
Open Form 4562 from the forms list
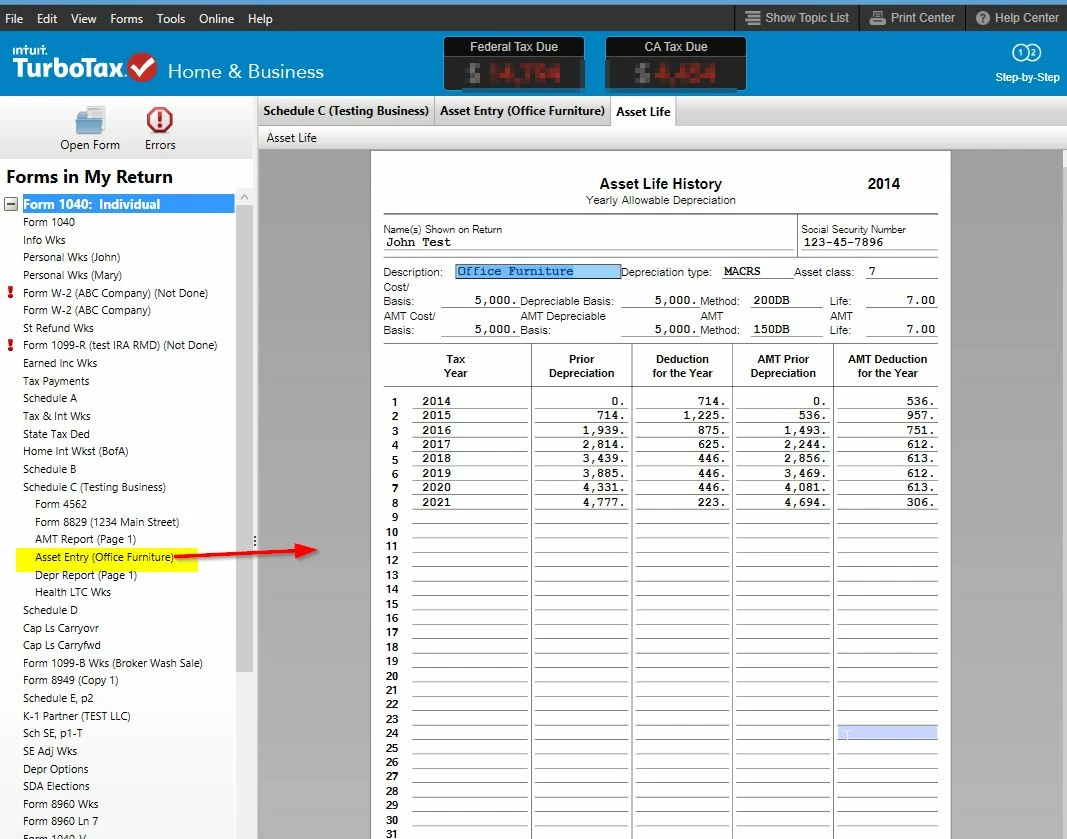point(61,504)
